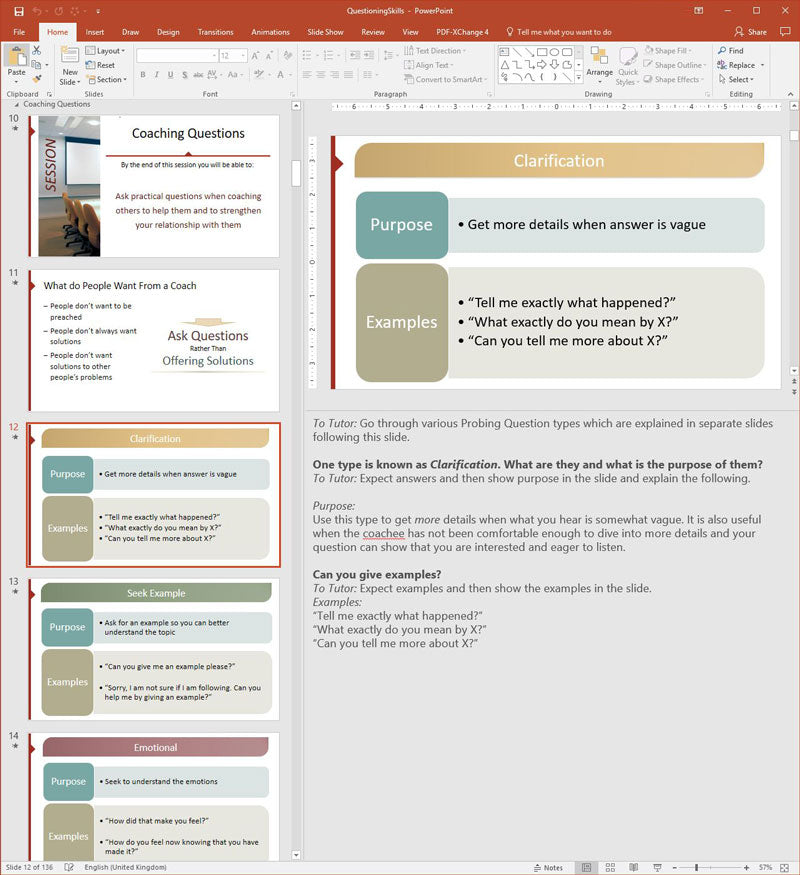The image size is (800, 875).
Task: Open the font size dropdown
Action: (243, 56)
